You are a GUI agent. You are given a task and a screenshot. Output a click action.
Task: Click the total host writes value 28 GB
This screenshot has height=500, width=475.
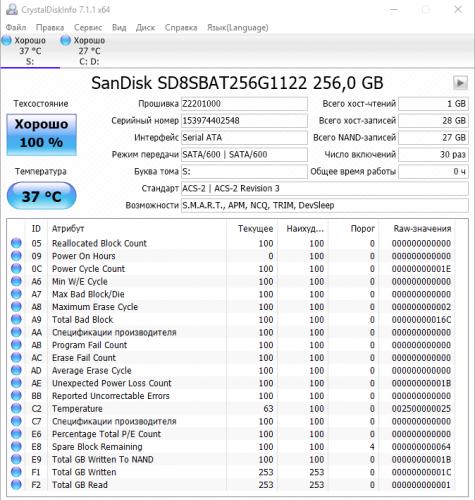433,121
